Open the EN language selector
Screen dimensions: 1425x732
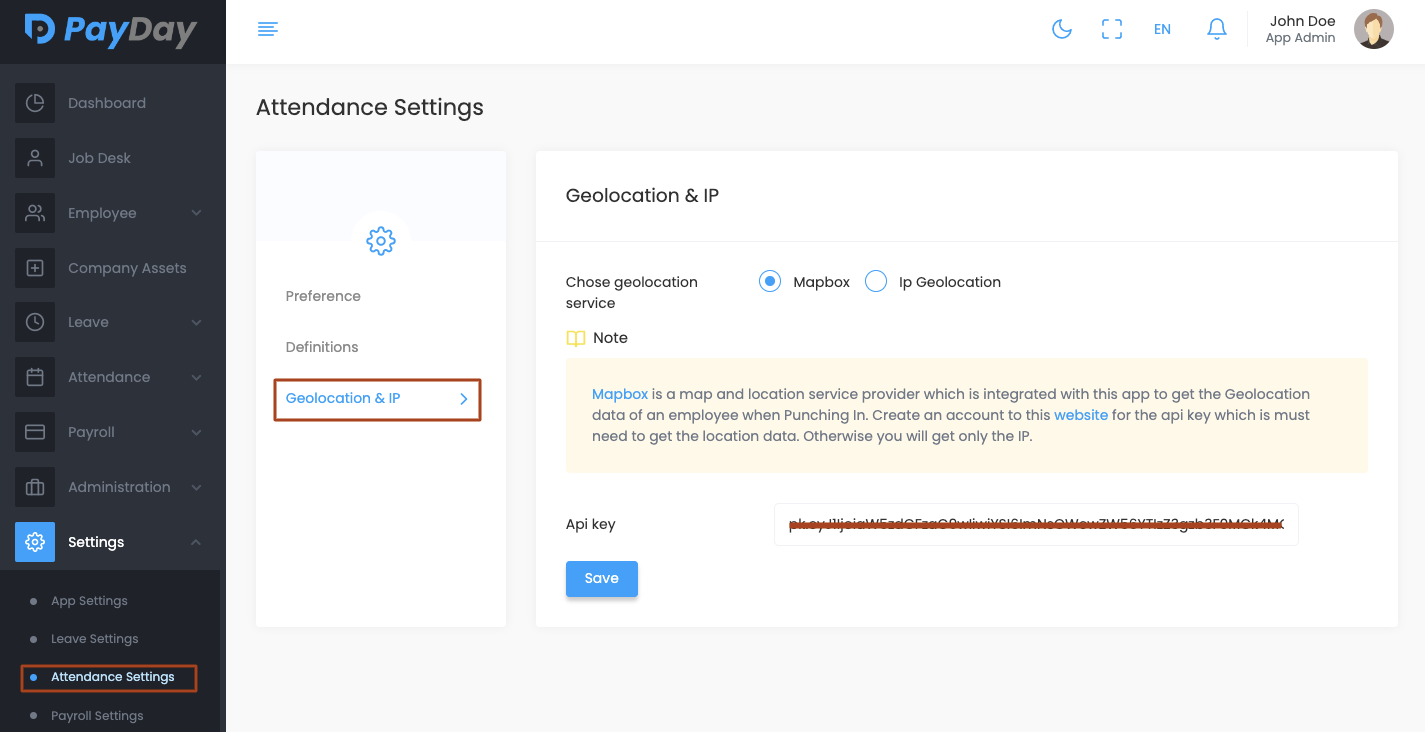[1162, 29]
